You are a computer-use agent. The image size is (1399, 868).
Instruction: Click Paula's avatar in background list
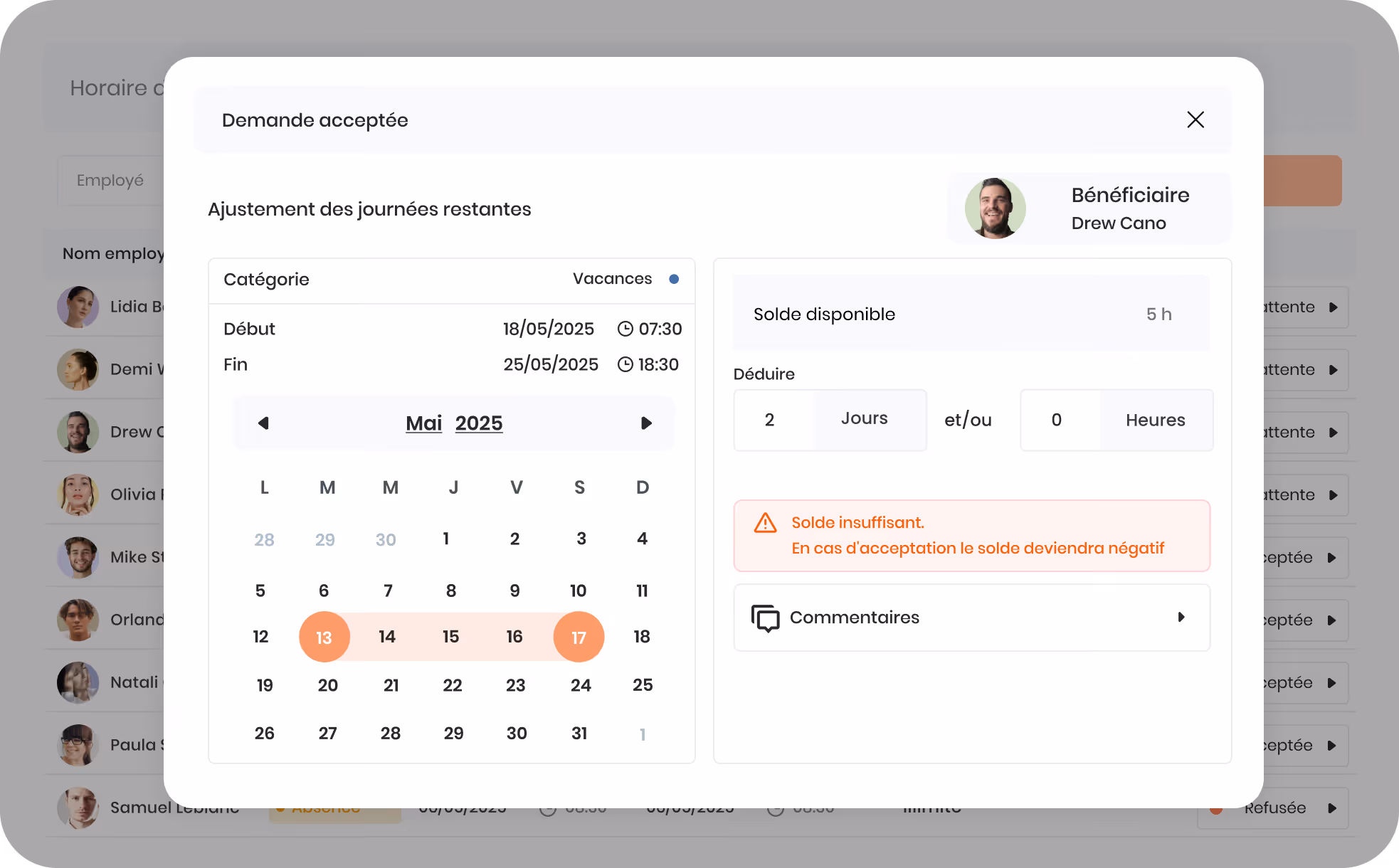(x=78, y=745)
